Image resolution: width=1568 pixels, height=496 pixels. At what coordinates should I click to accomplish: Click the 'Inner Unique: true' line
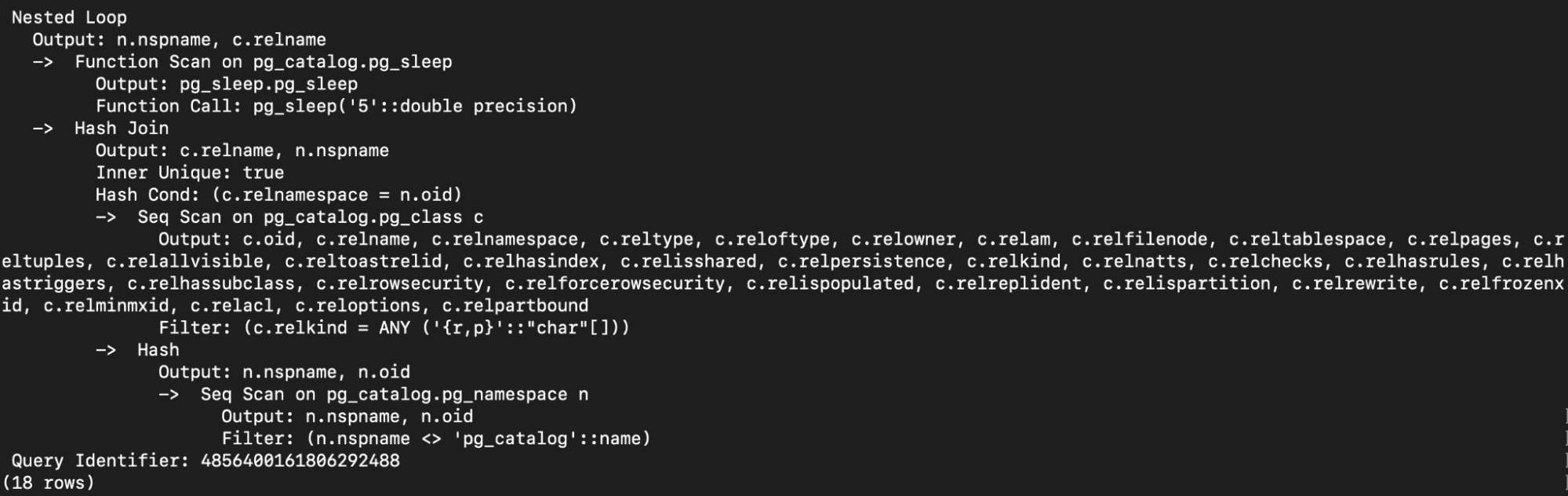coord(189,173)
